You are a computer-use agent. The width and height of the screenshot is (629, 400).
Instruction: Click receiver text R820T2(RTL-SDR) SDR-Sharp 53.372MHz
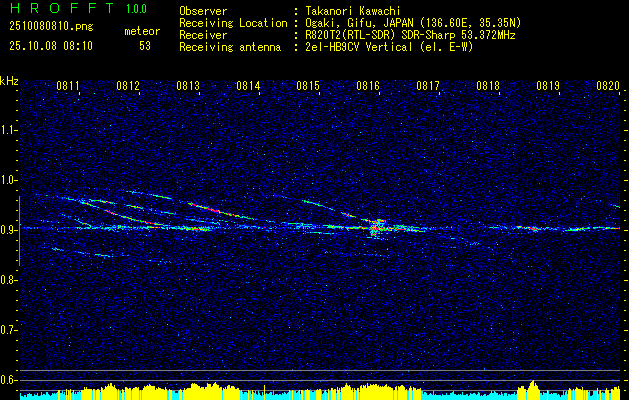(x=410, y=35)
